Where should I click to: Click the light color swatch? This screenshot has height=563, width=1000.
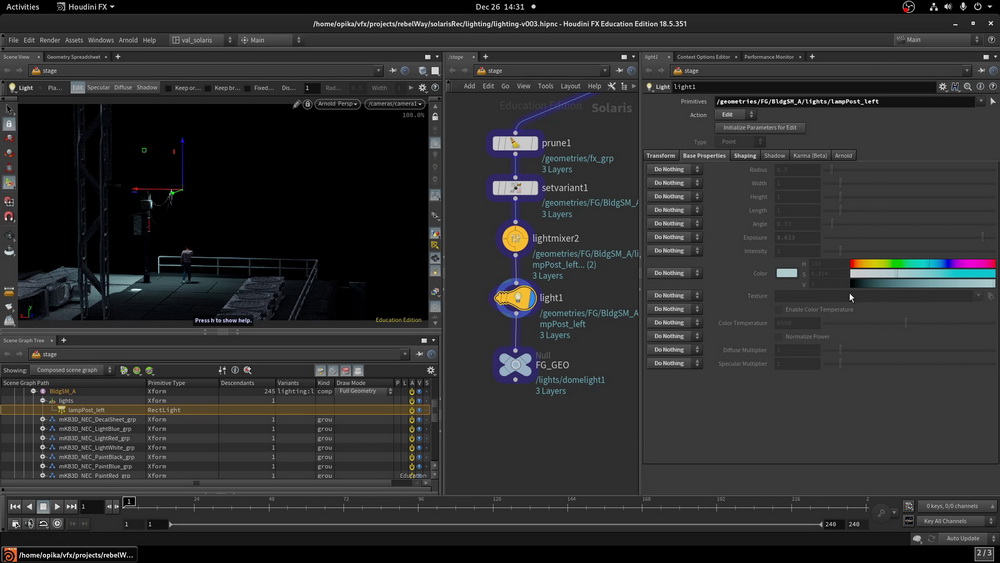tap(786, 273)
